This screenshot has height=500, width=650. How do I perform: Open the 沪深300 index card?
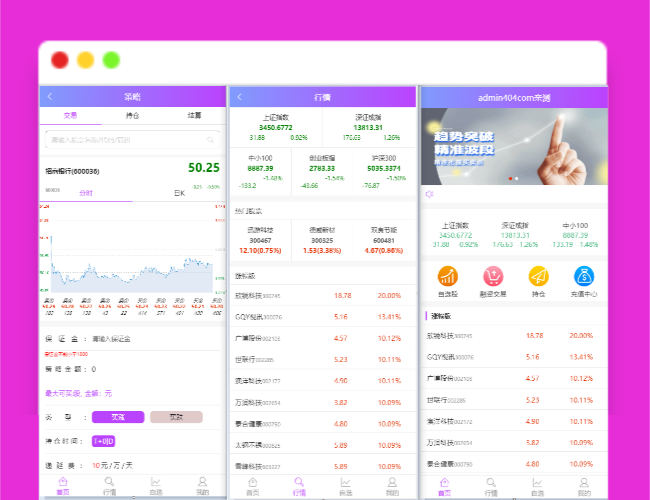pos(384,172)
